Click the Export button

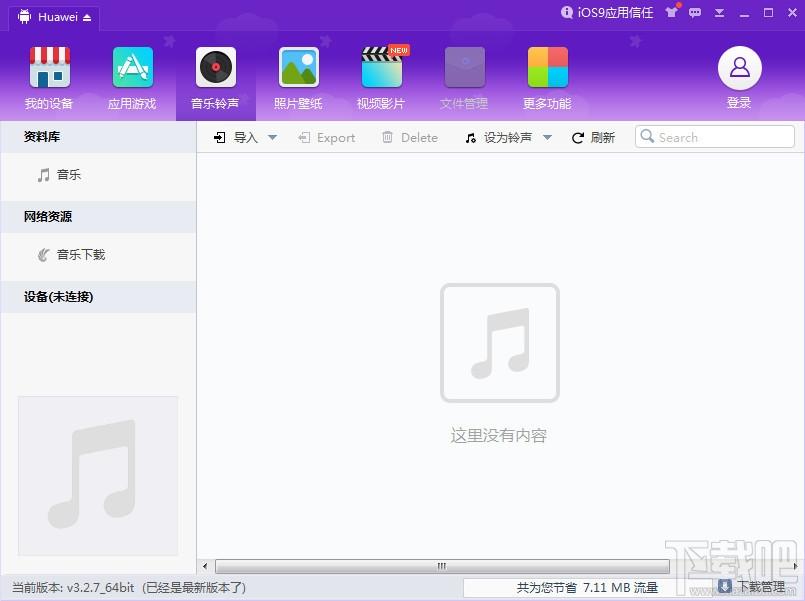click(327, 138)
